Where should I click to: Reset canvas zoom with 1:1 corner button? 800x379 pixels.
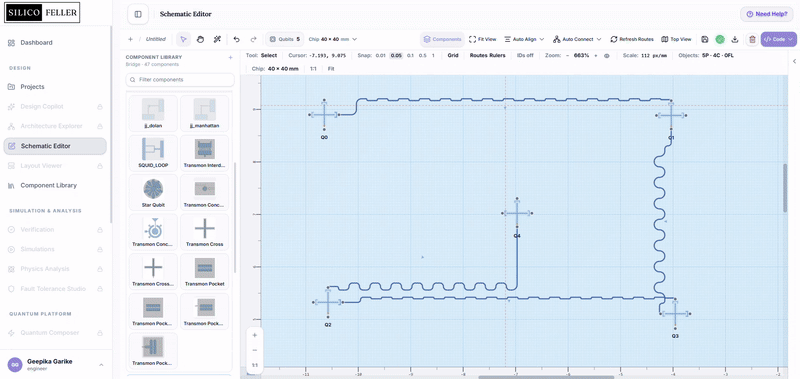click(255, 366)
